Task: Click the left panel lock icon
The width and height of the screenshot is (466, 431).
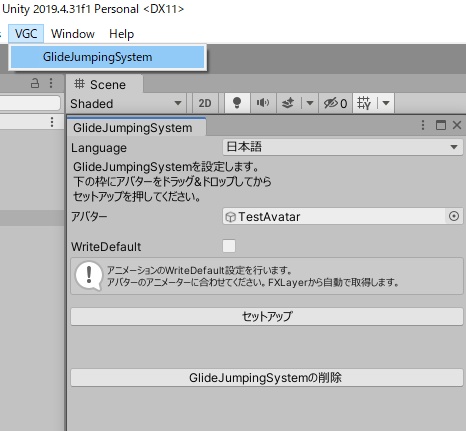Action: [x=35, y=83]
